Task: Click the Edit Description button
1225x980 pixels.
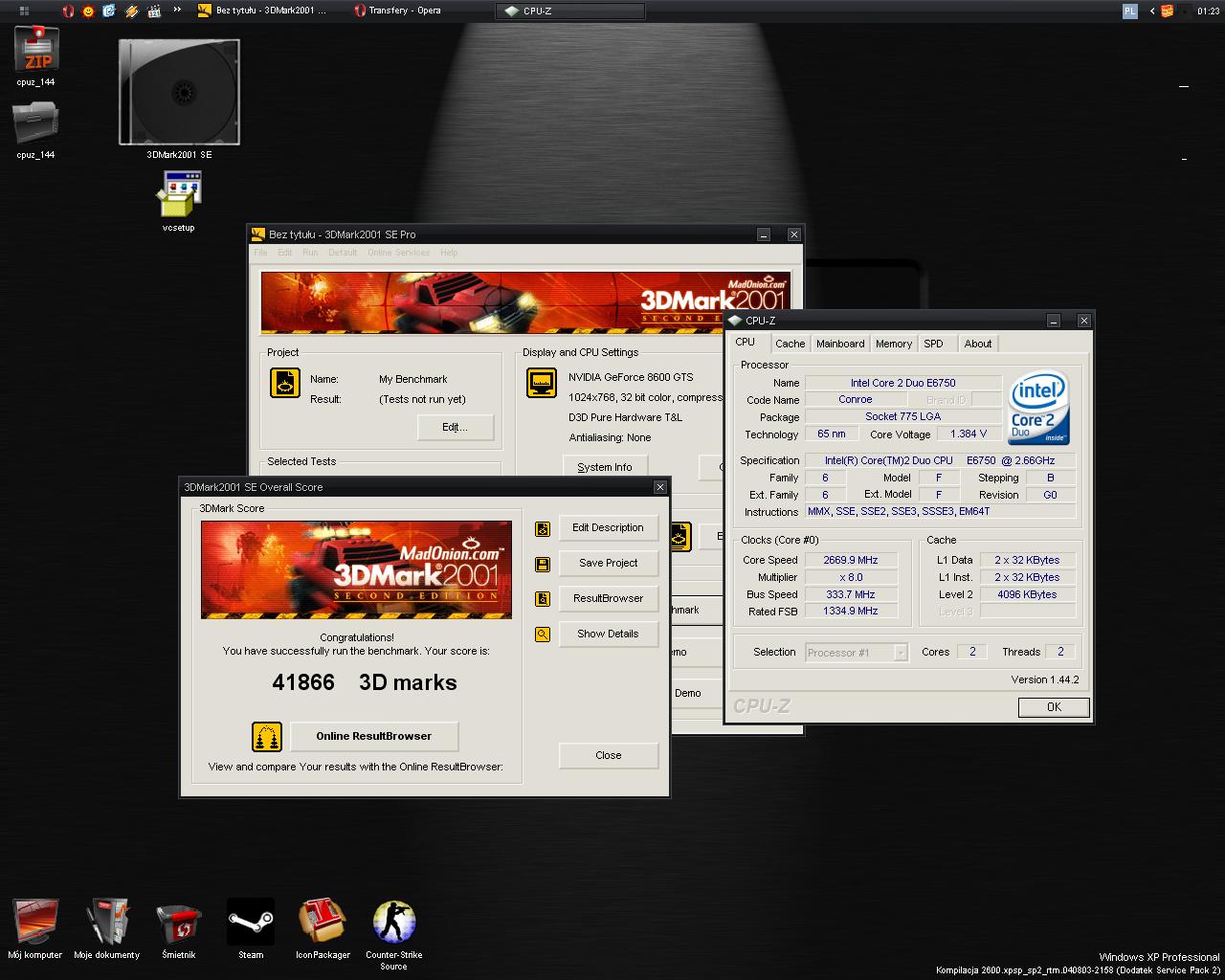Action: pos(609,528)
